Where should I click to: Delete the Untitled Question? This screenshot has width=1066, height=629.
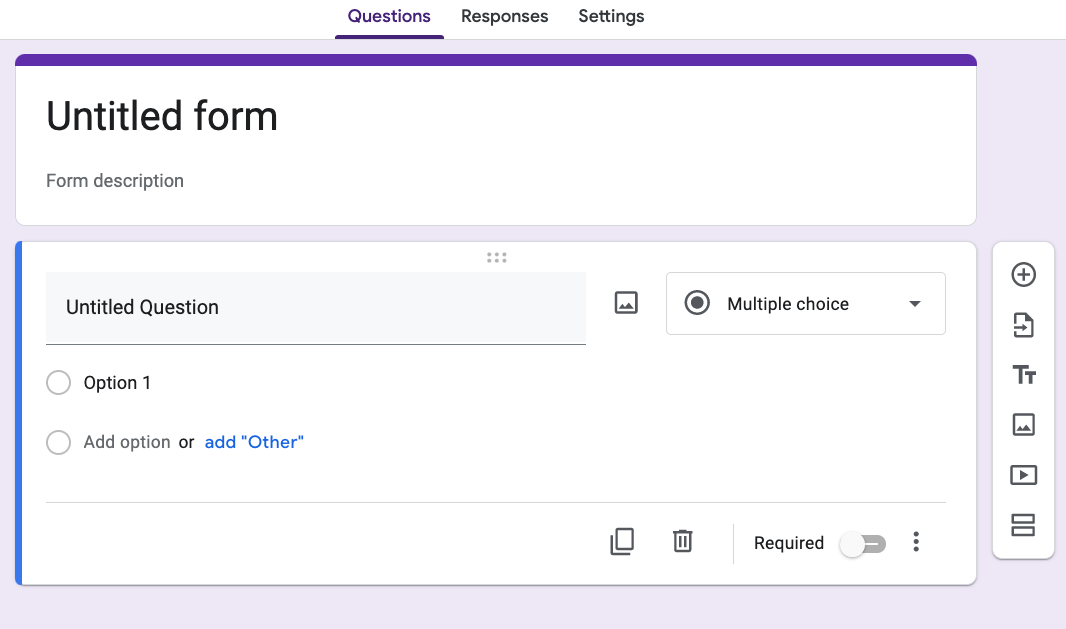(x=682, y=541)
